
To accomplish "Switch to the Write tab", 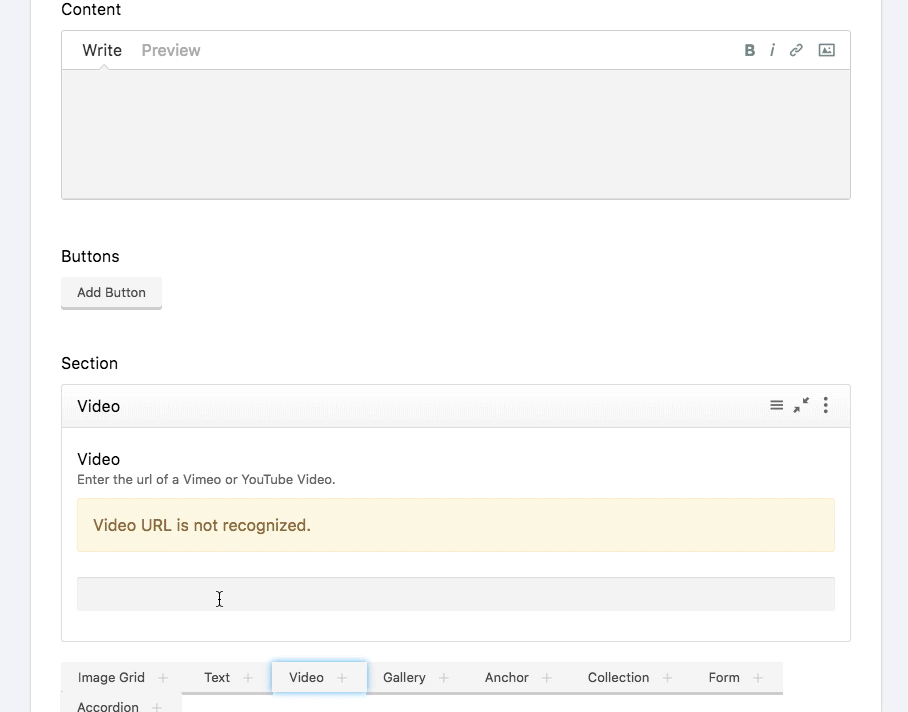I will click(x=102, y=50).
